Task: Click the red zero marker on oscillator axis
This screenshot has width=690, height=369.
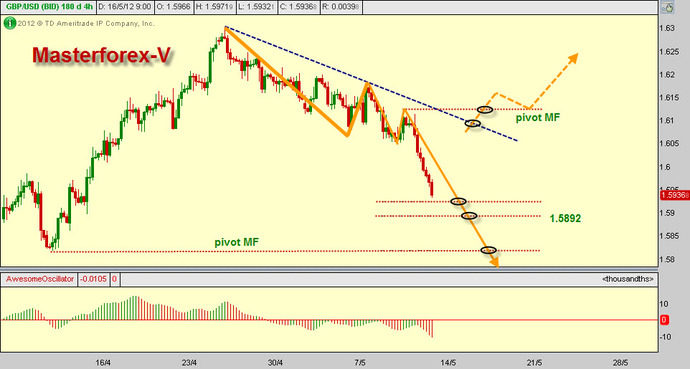Action: [x=664, y=320]
